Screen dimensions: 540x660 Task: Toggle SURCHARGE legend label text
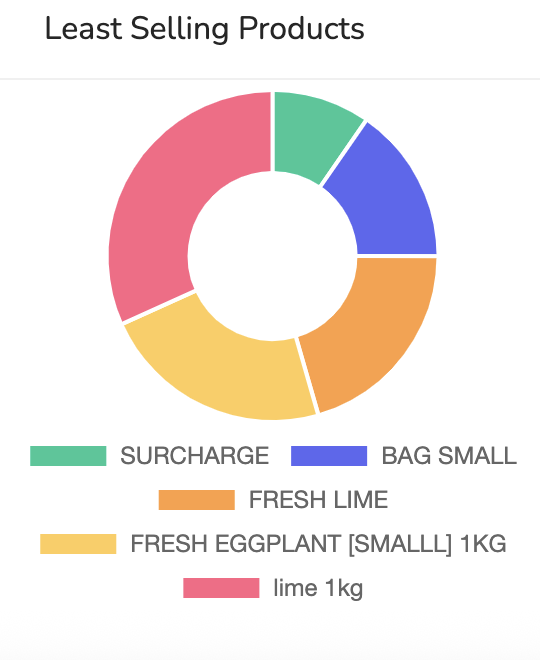pyautogui.click(x=194, y=456)
